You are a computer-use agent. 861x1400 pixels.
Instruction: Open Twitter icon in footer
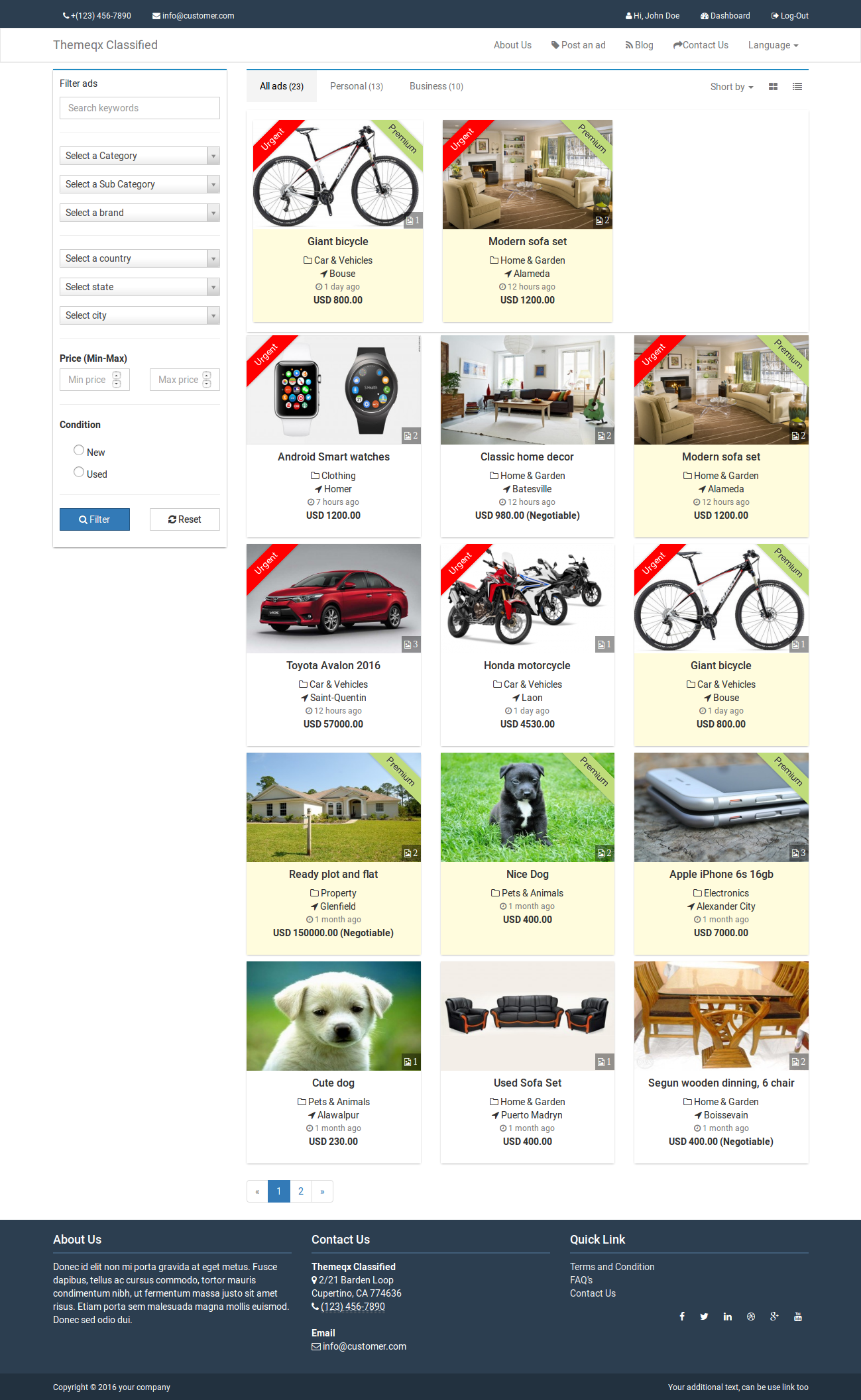(x=704, y=1317)
